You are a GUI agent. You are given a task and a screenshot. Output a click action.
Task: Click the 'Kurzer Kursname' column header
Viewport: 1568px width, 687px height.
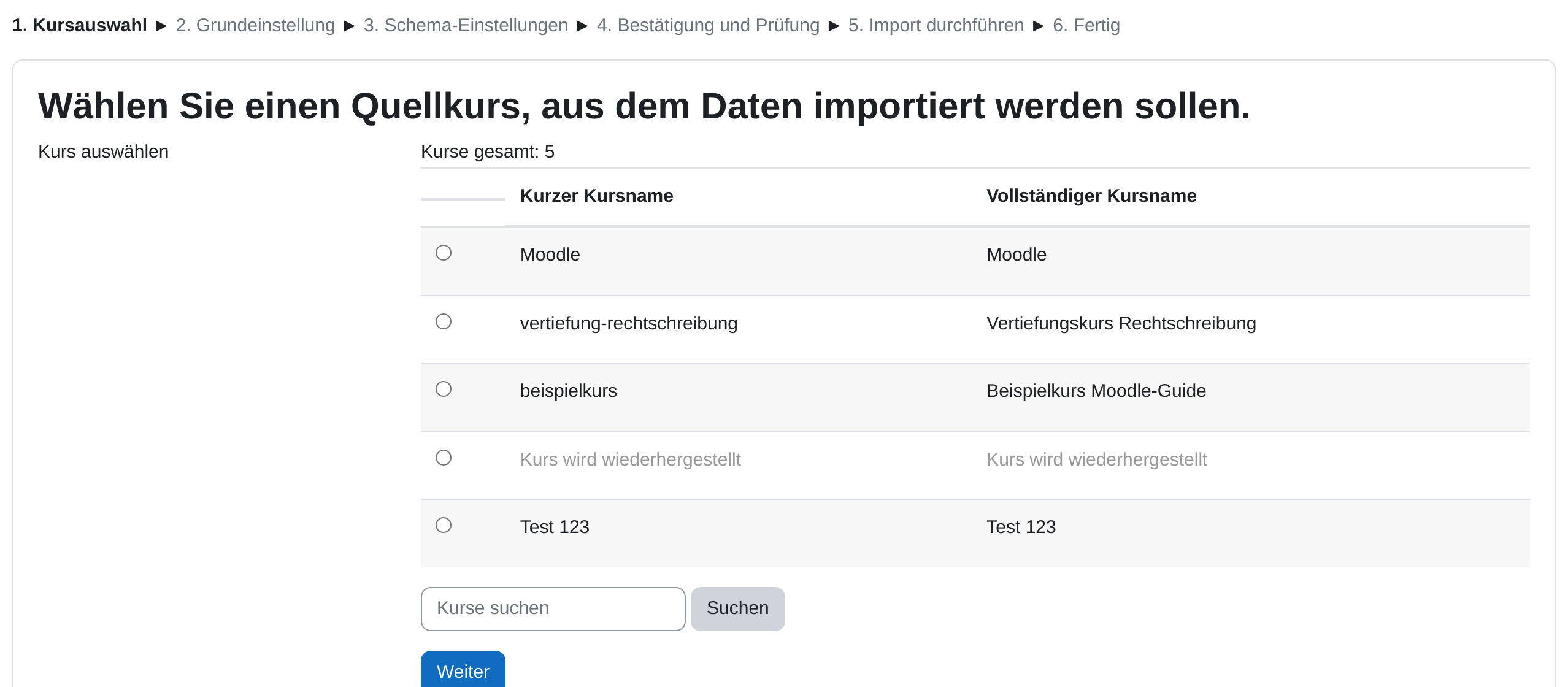[596, 196]
